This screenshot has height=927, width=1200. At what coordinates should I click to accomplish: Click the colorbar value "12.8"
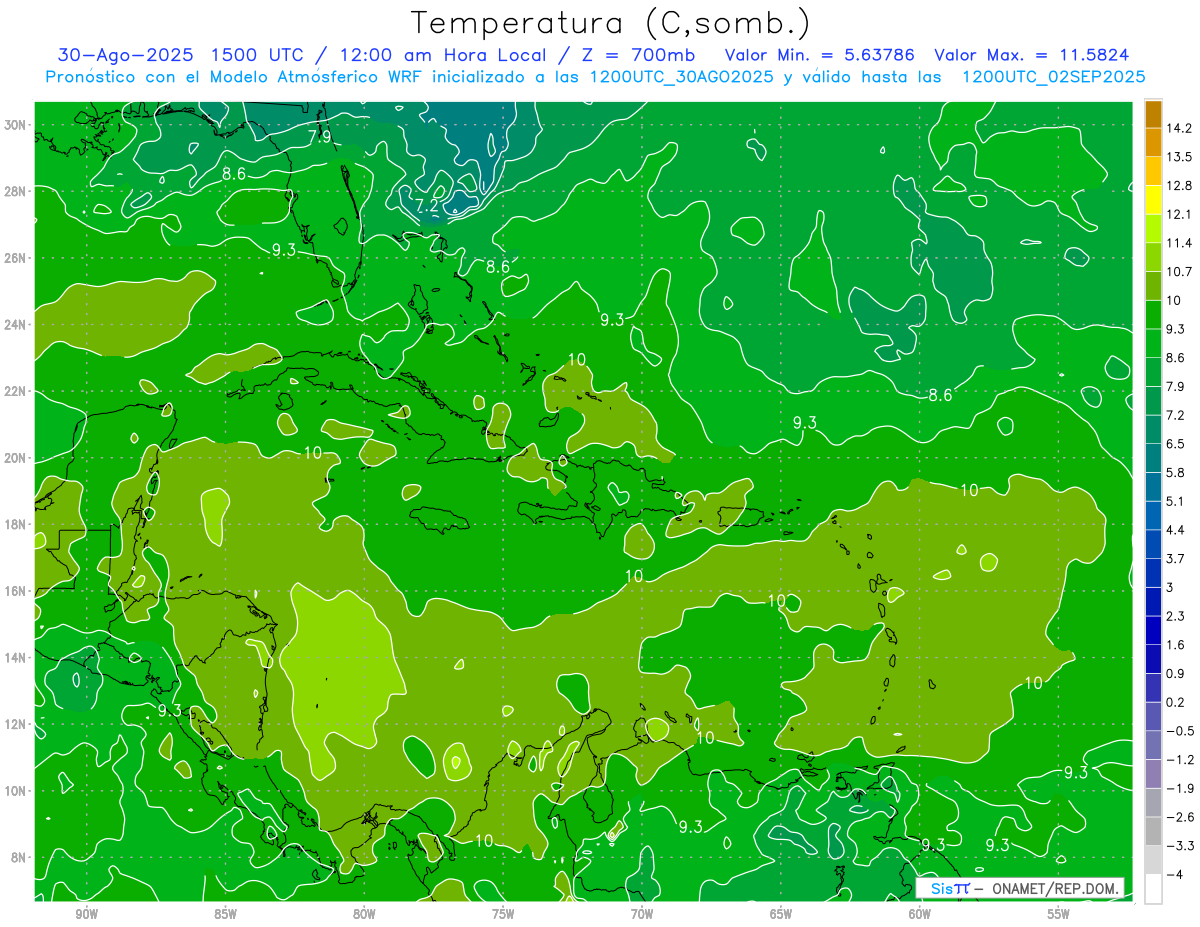1179,186
